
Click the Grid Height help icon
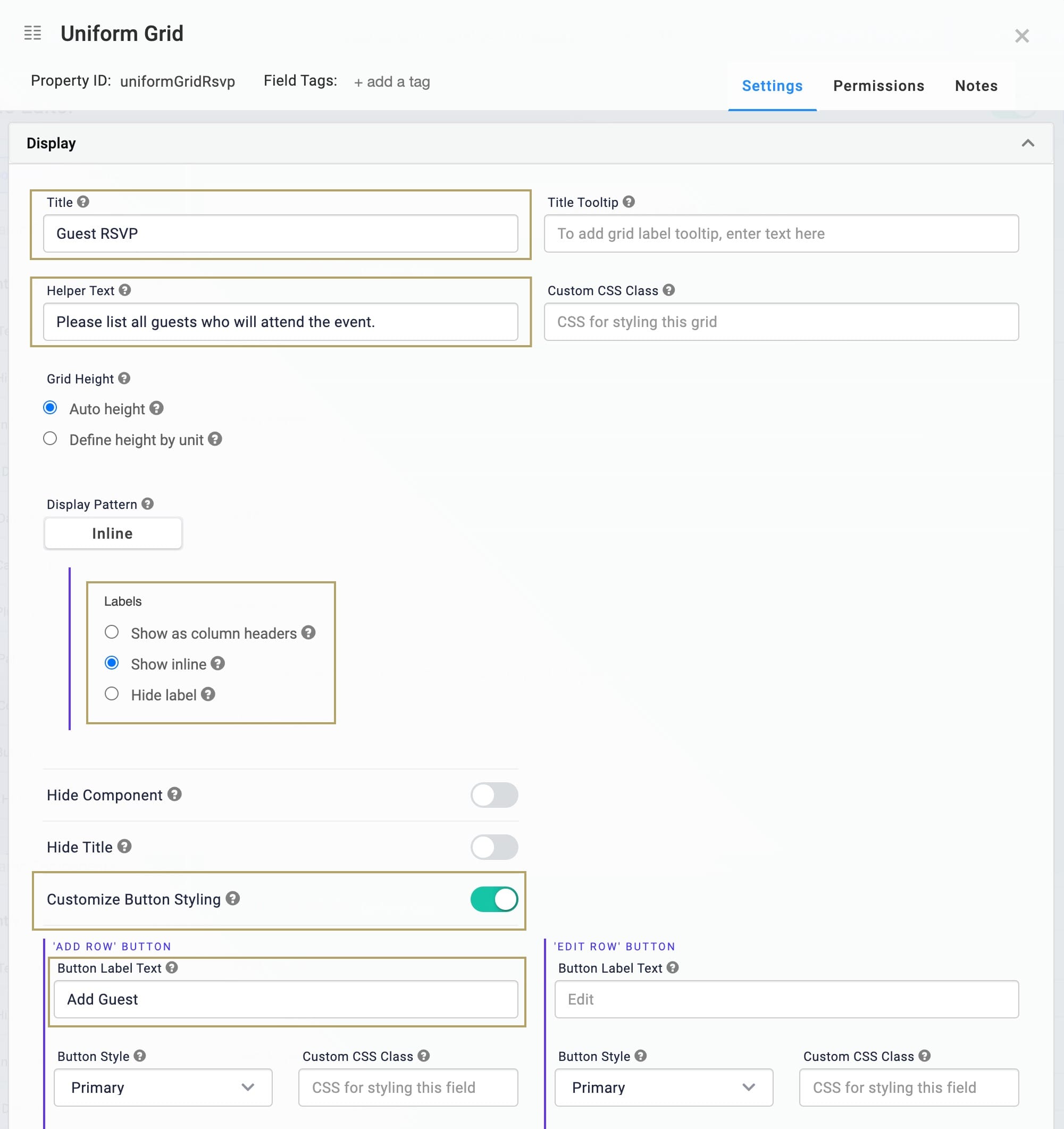tap(124, 378)
